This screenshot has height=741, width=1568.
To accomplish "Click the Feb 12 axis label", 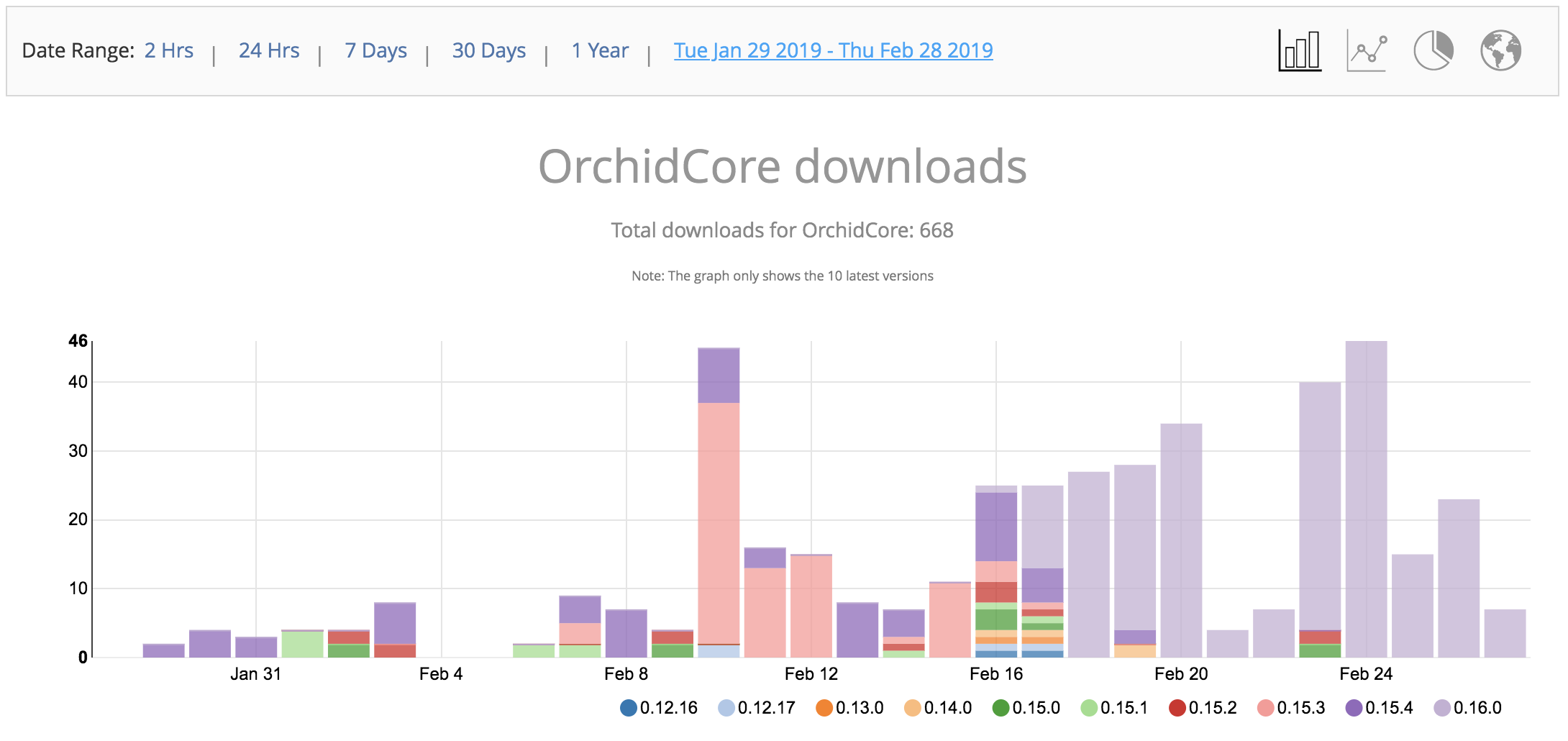I will point(811,674).
